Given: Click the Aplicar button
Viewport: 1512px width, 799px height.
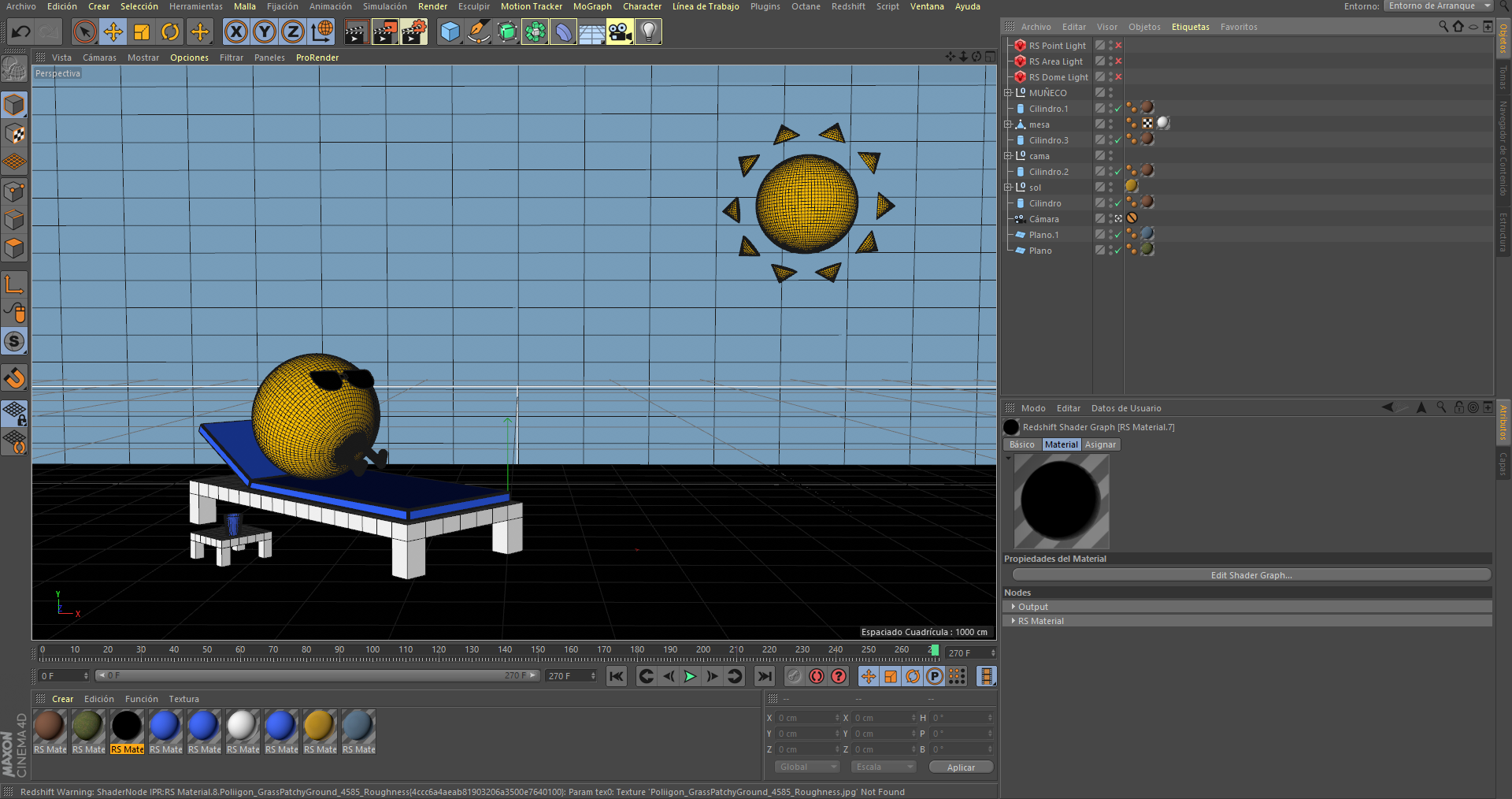Looking at the screenshot, I should (961, 767).
